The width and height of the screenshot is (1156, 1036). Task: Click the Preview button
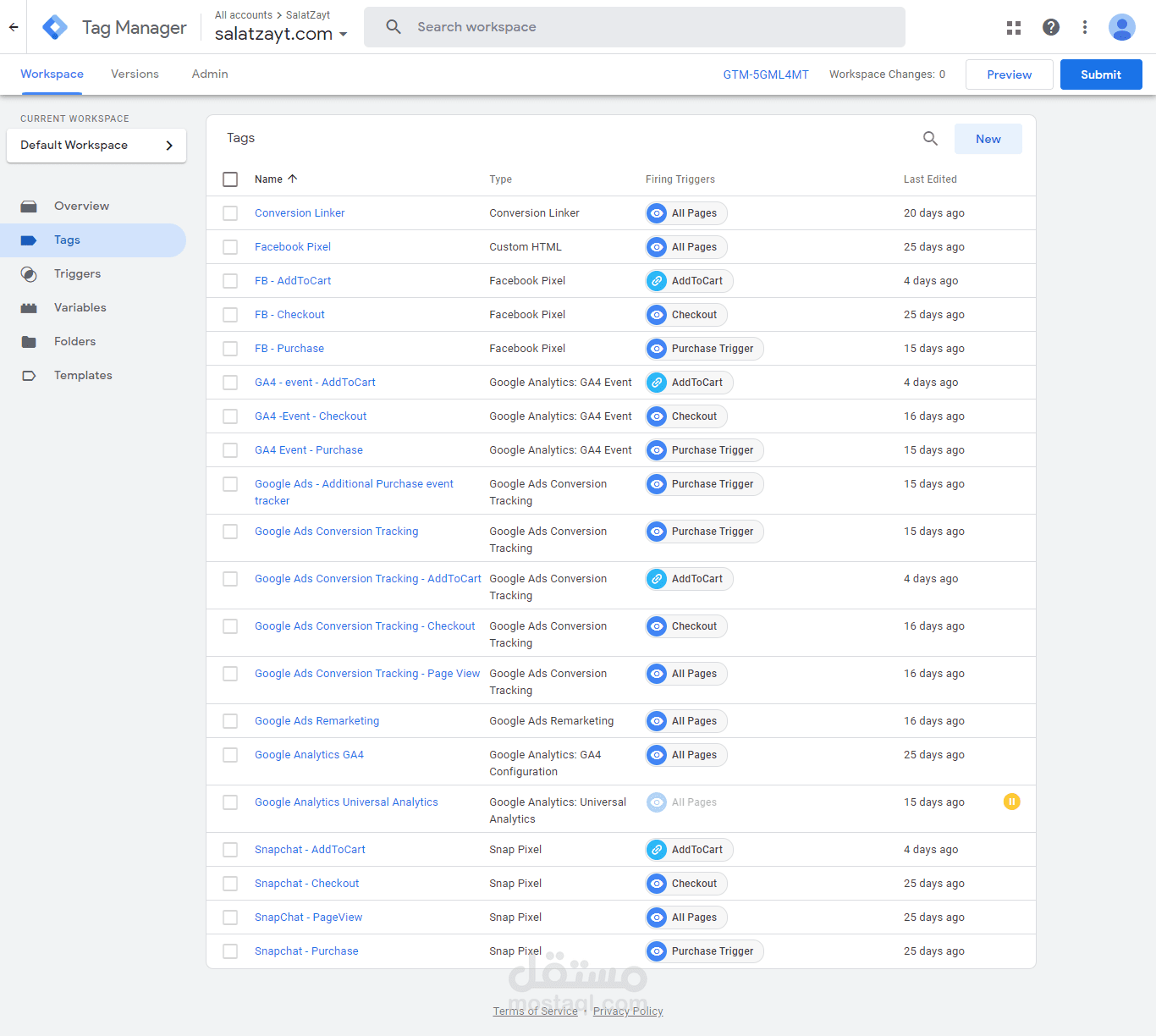click(x=1010, y=74)
